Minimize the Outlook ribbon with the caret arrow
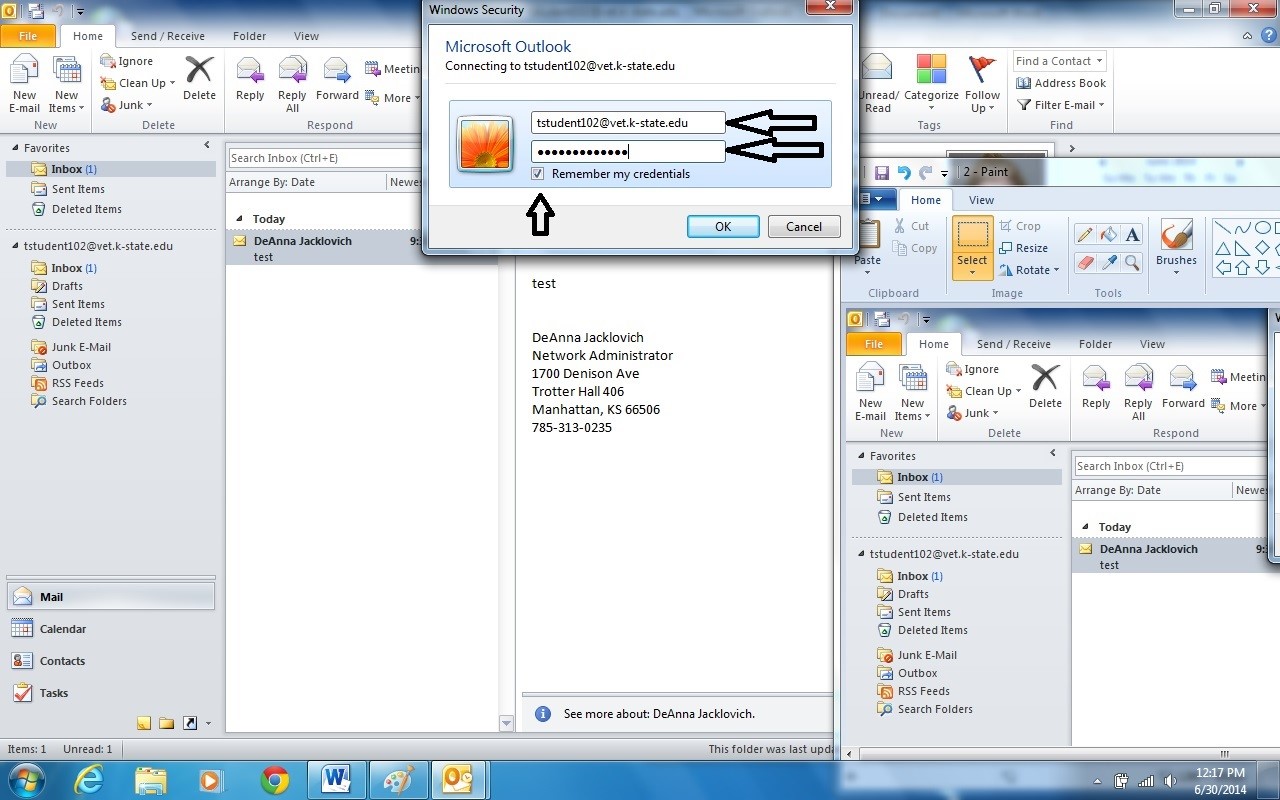The width and height of the screenshot is (1280, 800). (x=1247, y=36)
